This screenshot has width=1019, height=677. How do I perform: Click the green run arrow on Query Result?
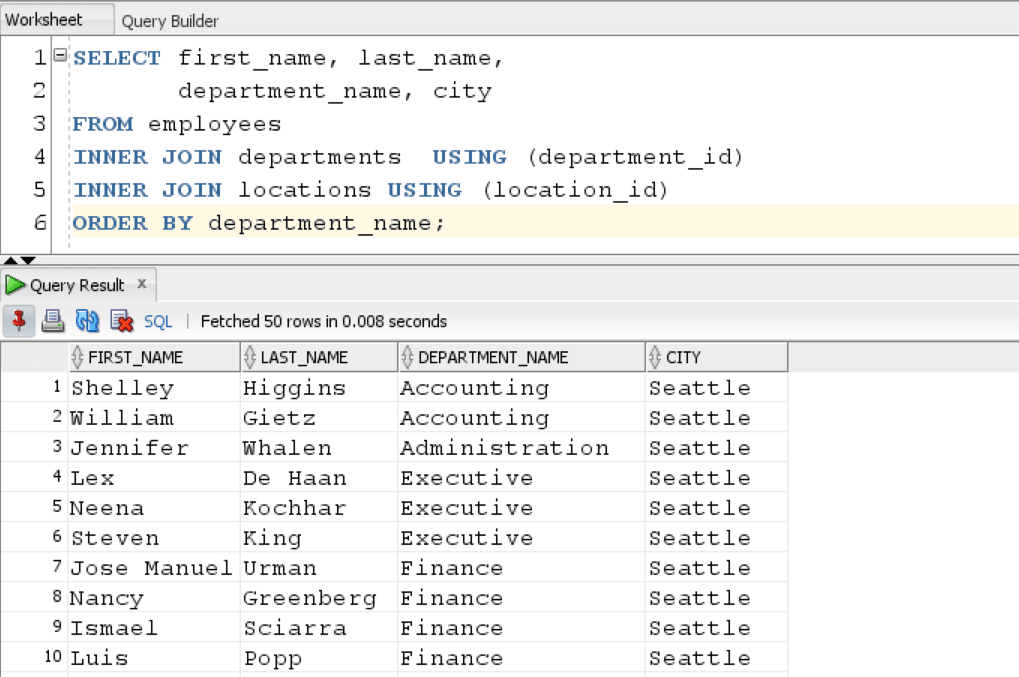(x=16, y=284)
